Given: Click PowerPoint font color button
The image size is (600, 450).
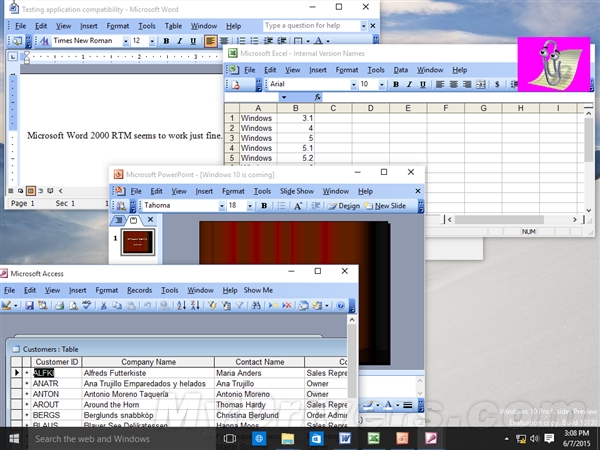Looking at the screenshot, I should click(x=388, y=405).
